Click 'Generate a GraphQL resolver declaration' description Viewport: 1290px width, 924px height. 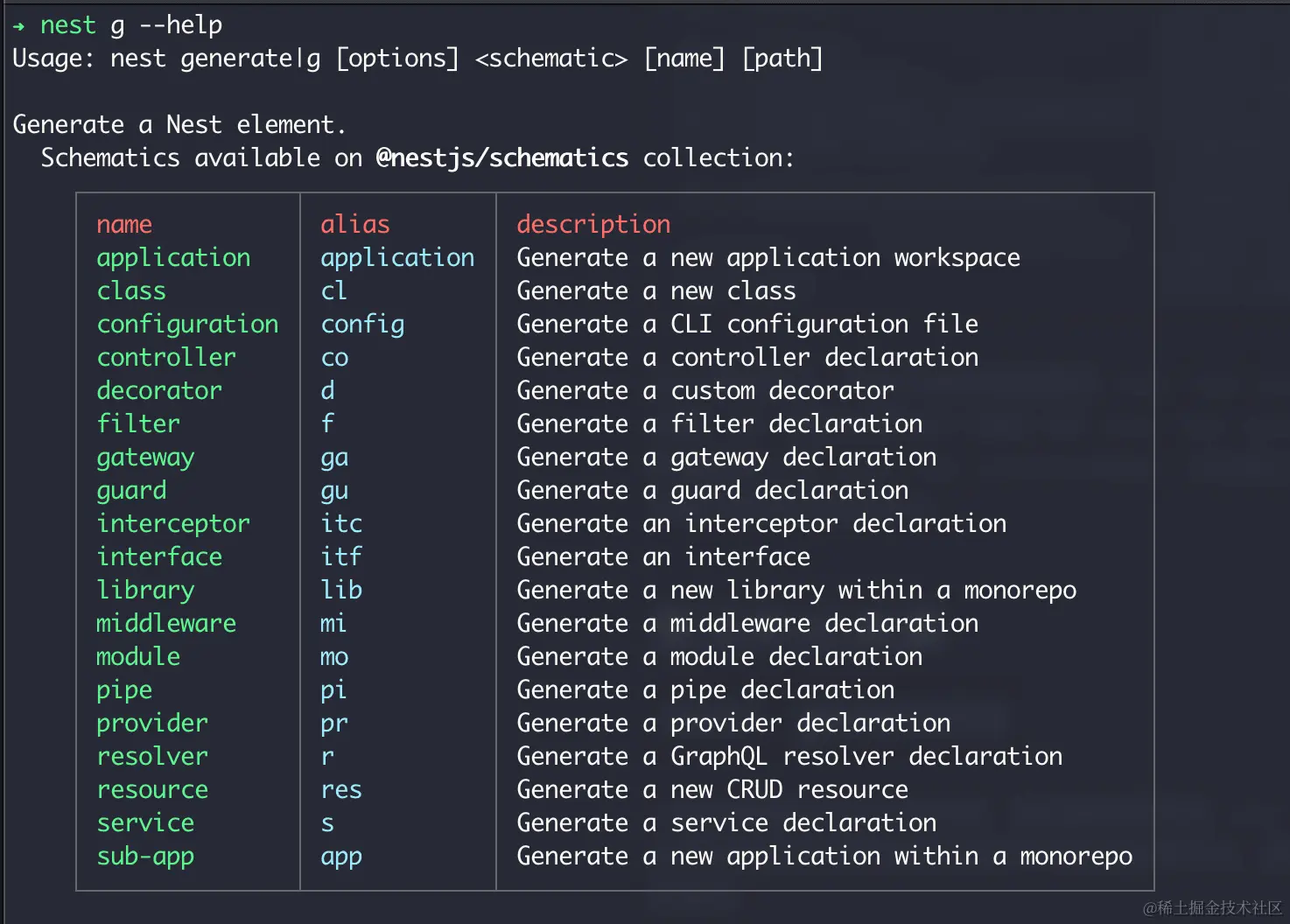point(789,757)
